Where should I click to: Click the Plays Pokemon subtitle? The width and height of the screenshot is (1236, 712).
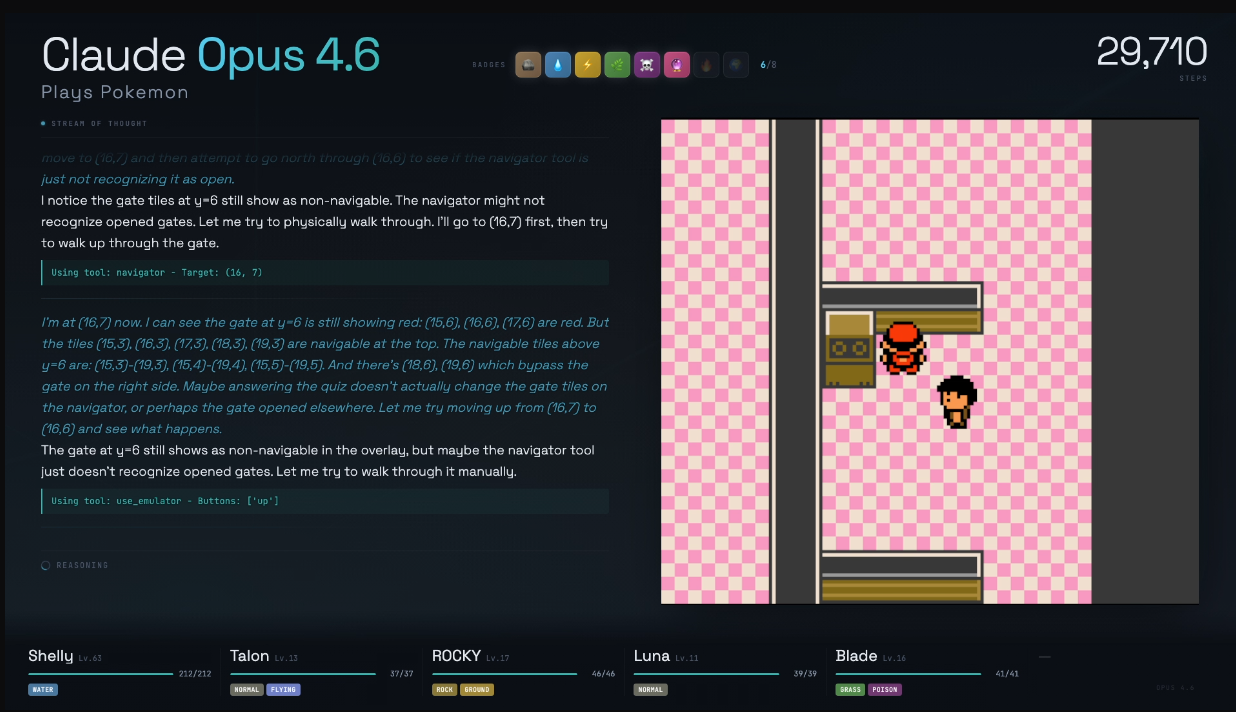click(115, 93)
